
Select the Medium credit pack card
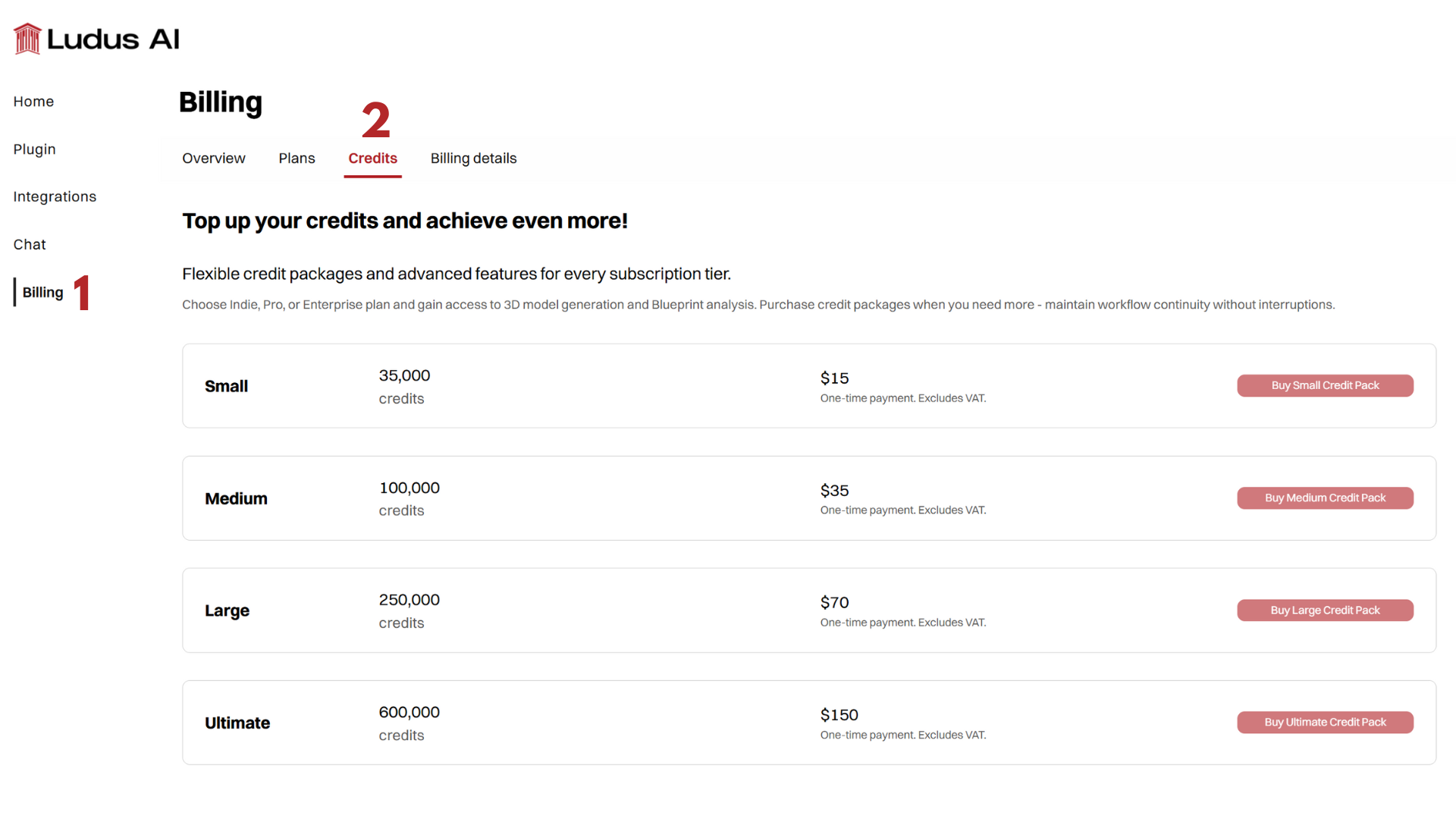pos(607,498)
